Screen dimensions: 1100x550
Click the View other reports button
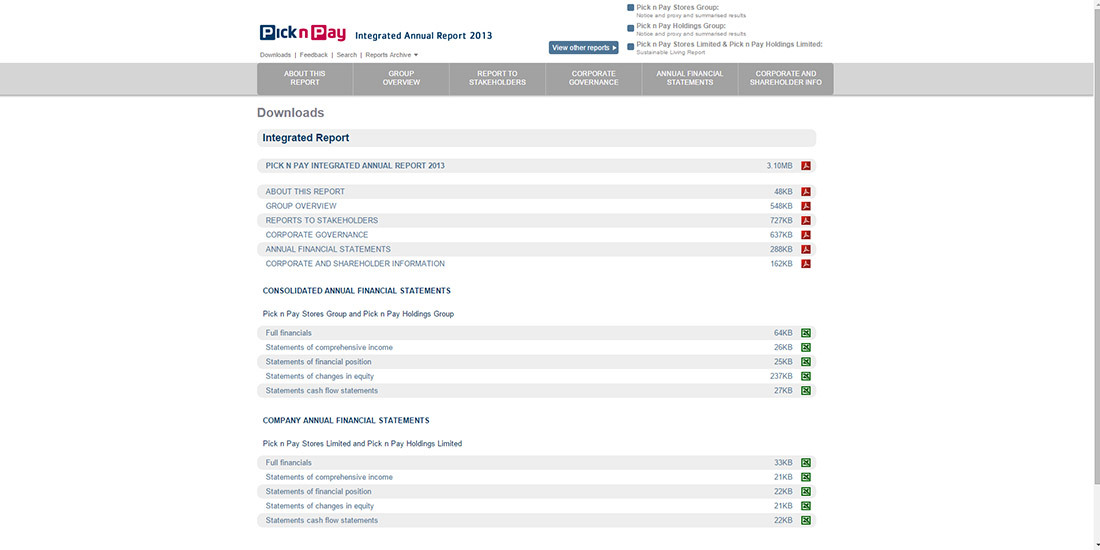pos(584,48)
